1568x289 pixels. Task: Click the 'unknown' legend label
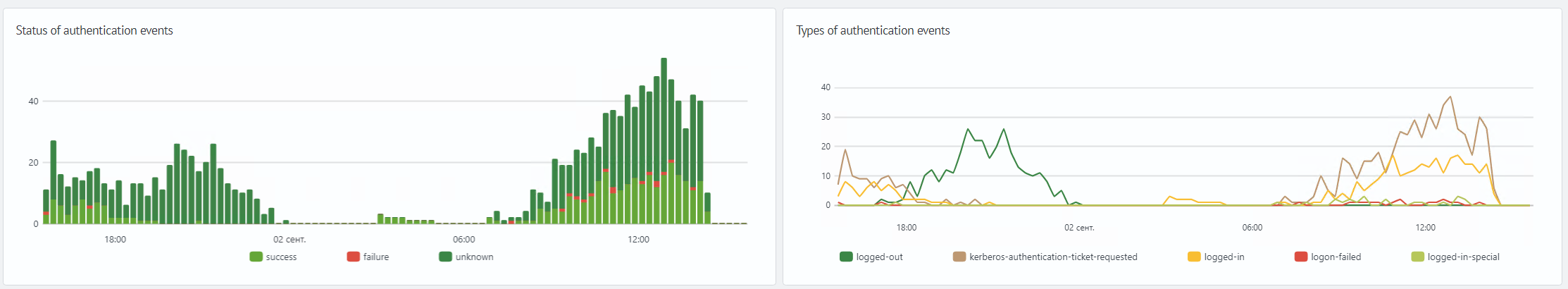point(474,257)
